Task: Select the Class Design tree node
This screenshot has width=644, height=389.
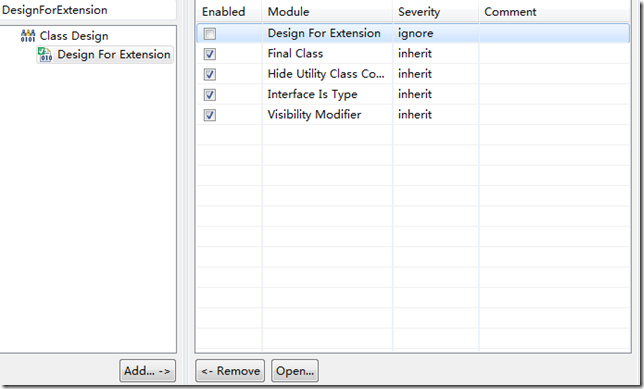Action: [74, 36]
